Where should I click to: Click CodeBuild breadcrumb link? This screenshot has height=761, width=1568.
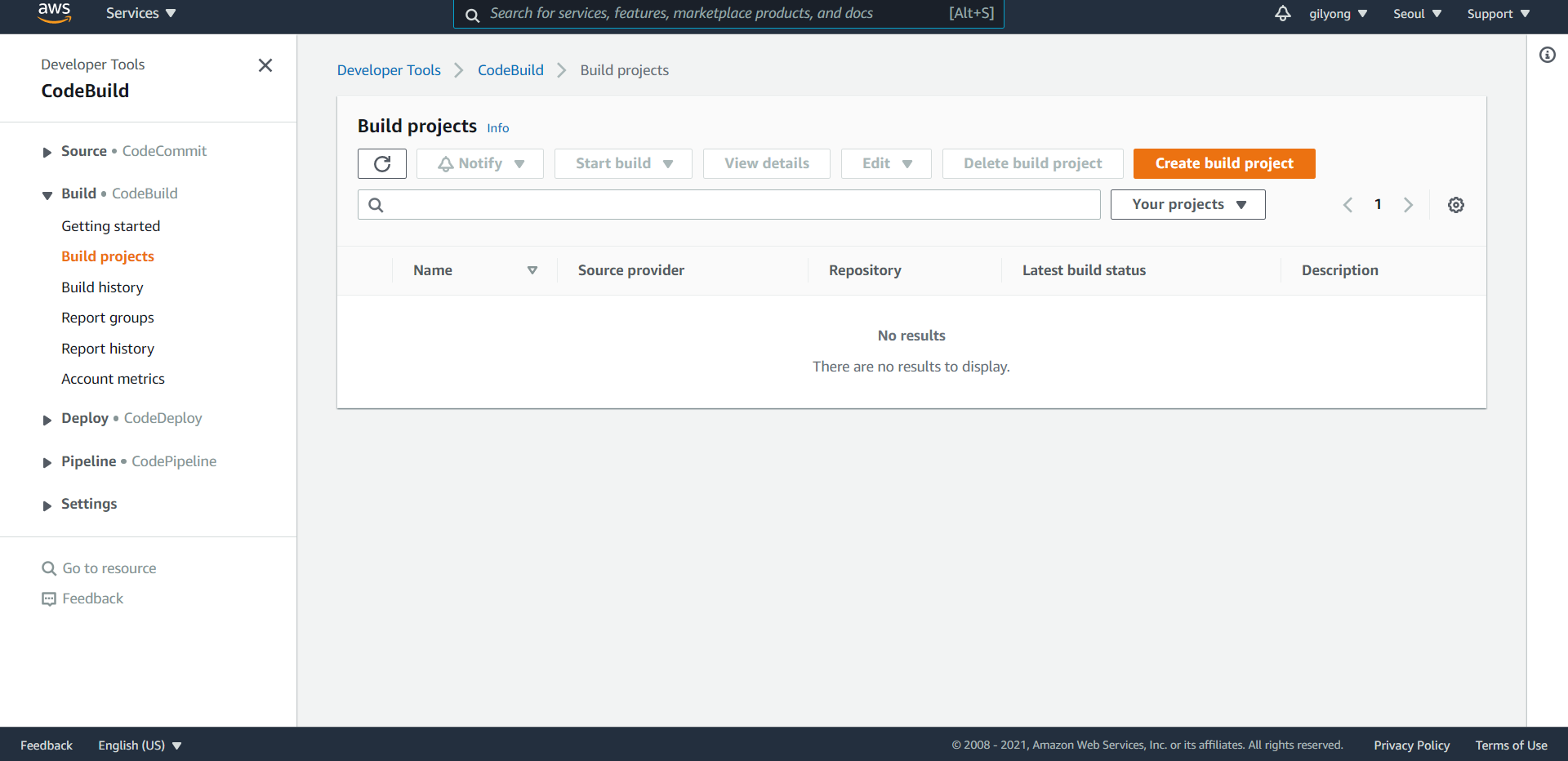[510, 70]
